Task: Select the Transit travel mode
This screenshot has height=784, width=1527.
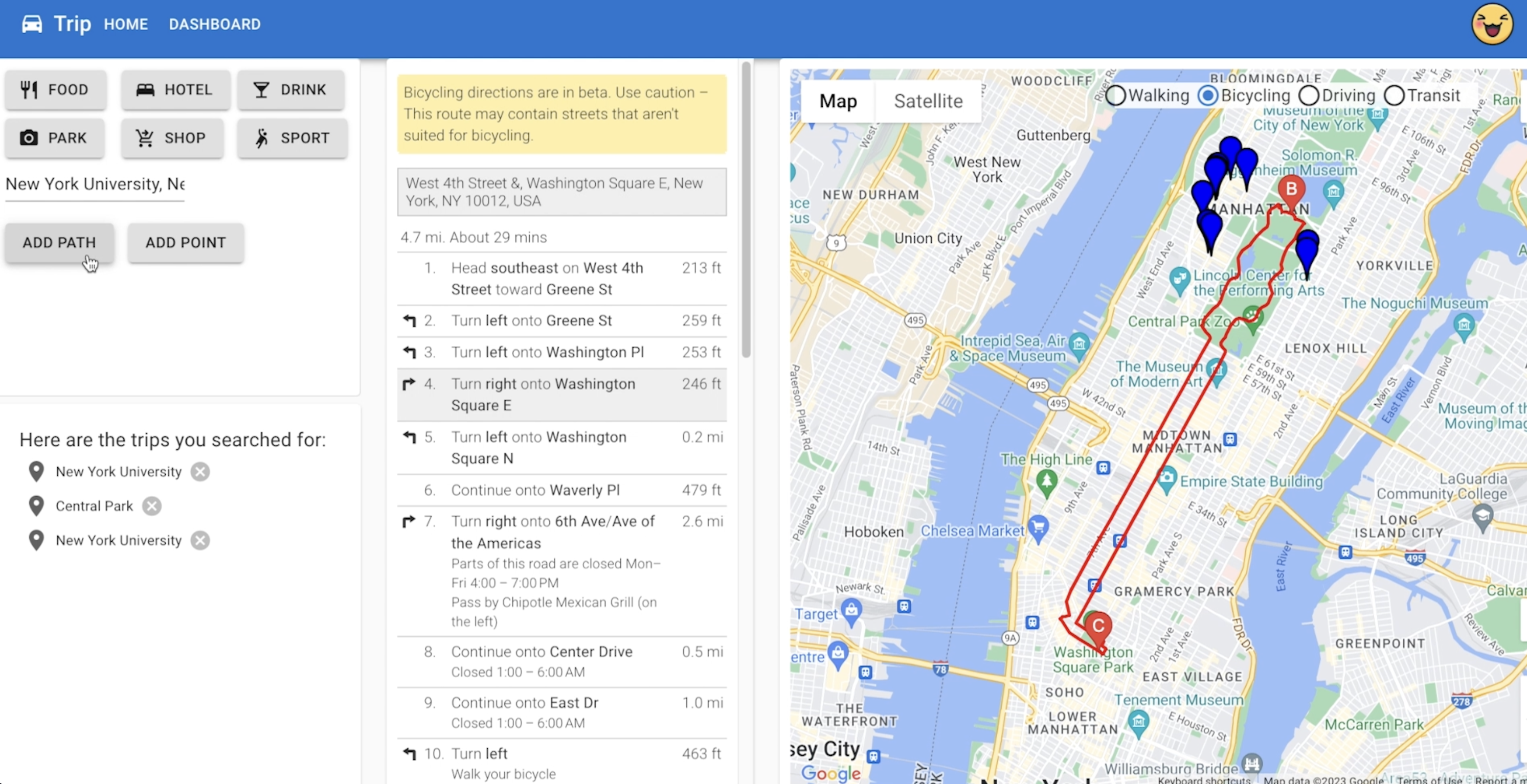Action: pyautogui.click(x=1394, y=96)
